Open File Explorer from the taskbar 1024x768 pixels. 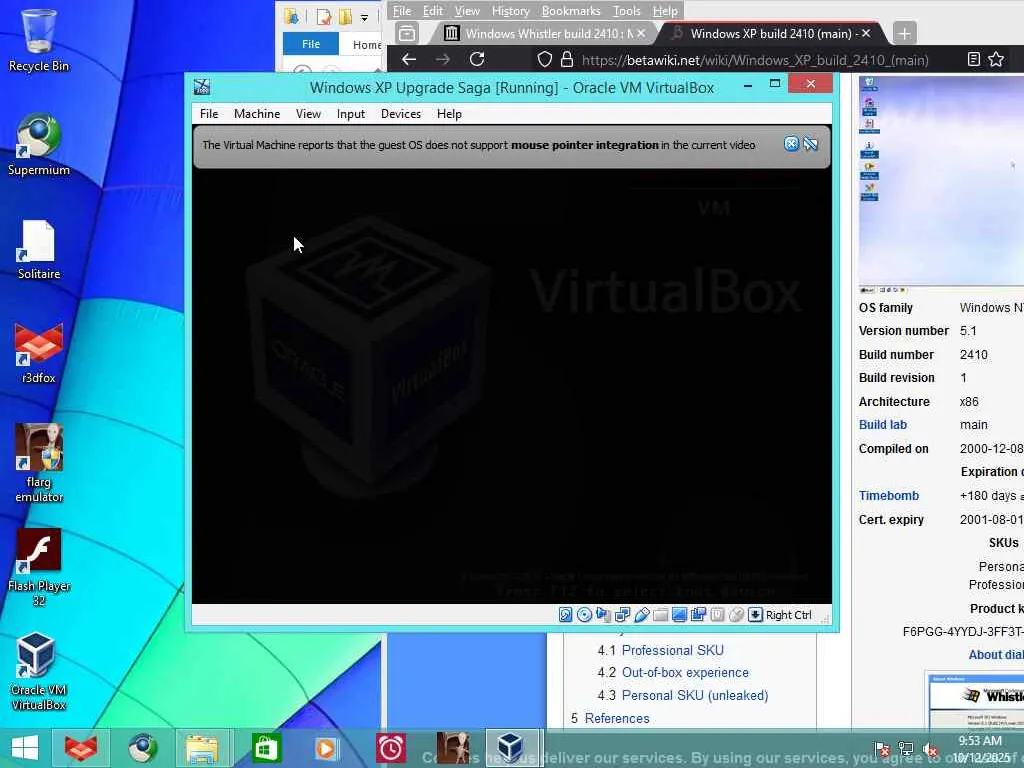click(202, 748)
